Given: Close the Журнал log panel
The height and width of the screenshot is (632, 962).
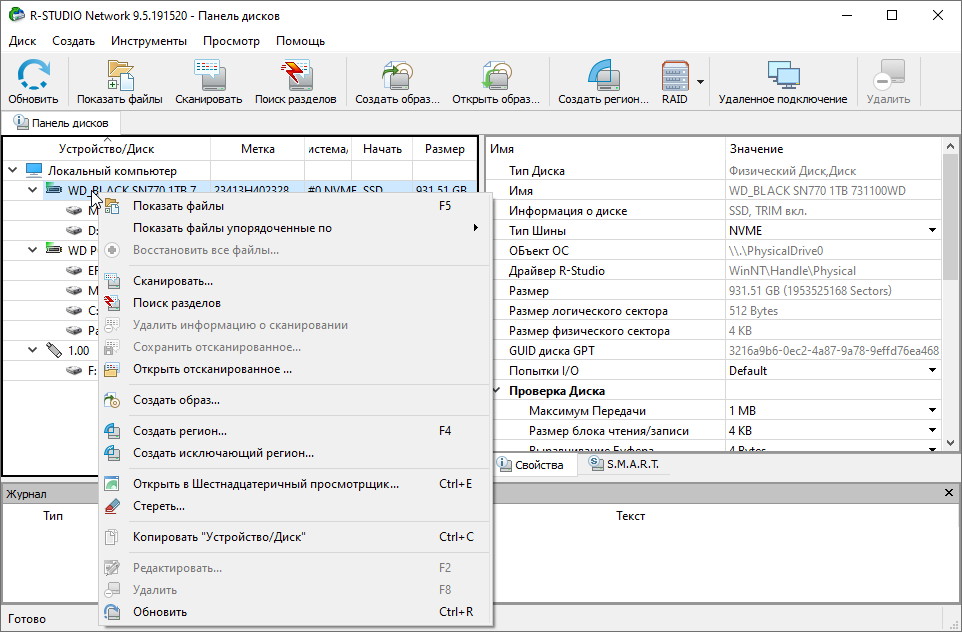Looking at the screenshot, I should pyautogui.click(x=949, y=493).
